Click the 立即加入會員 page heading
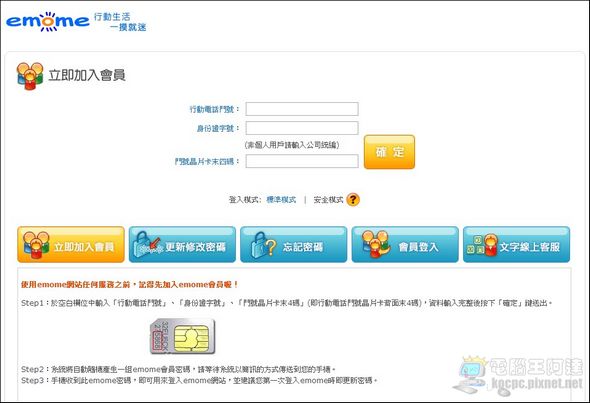Screen dimensions: 590x403 tap(87, 75)
